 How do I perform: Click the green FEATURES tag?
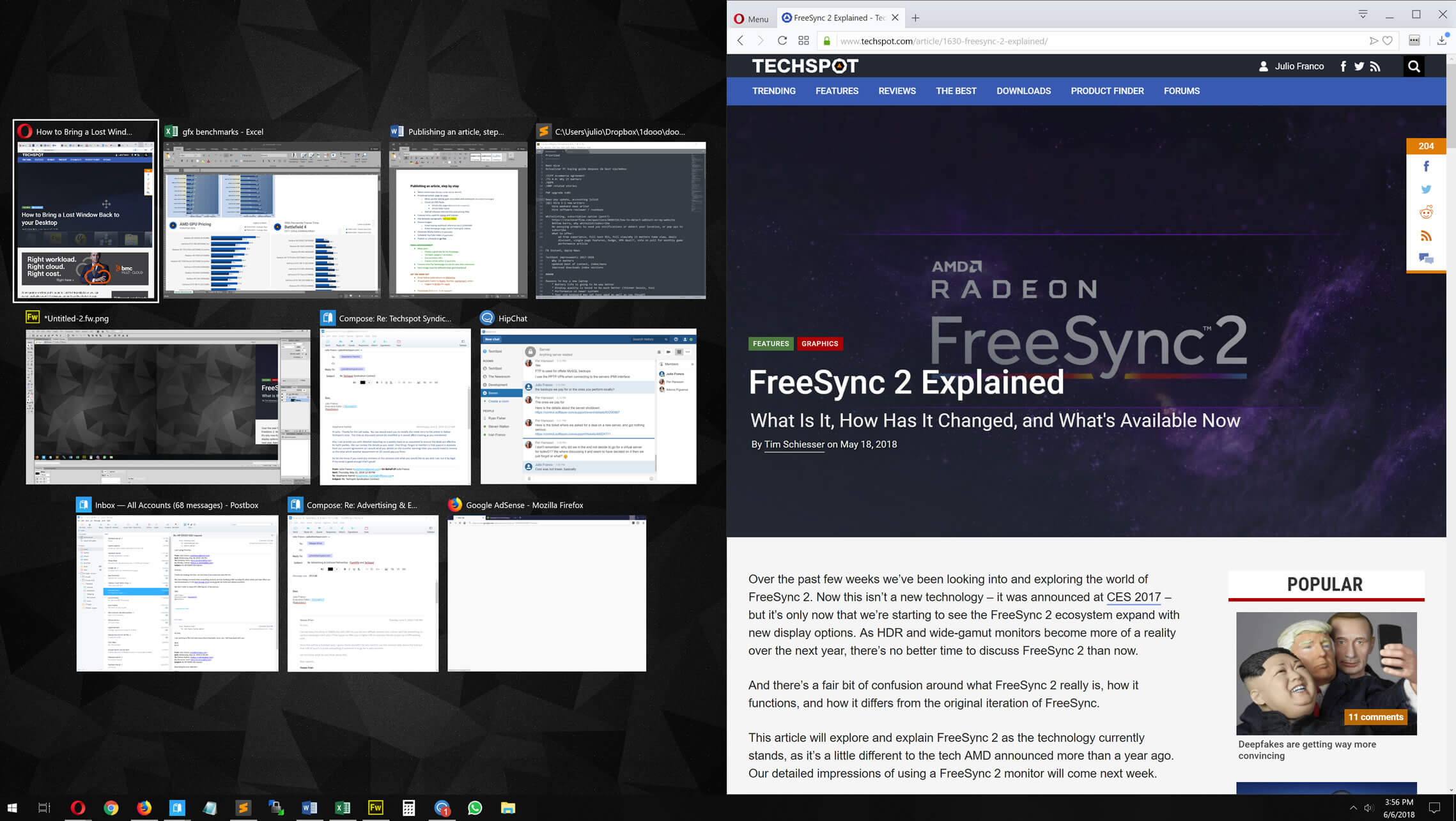coord(771,344)
